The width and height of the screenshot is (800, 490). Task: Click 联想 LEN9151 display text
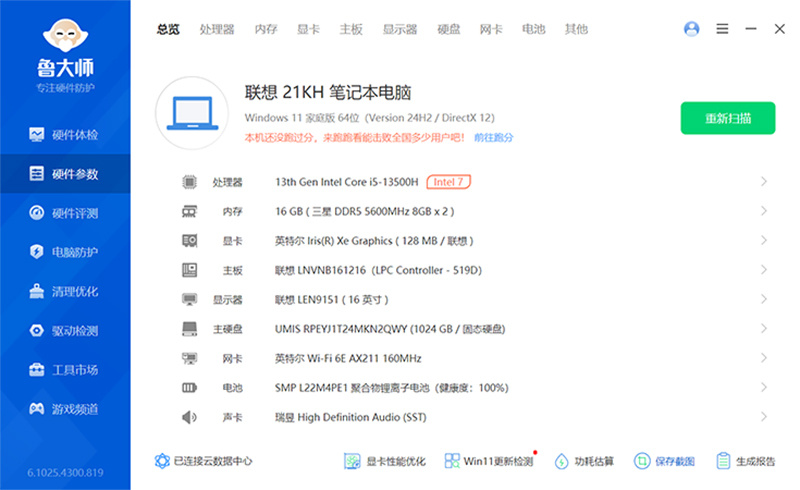(332, 300)
